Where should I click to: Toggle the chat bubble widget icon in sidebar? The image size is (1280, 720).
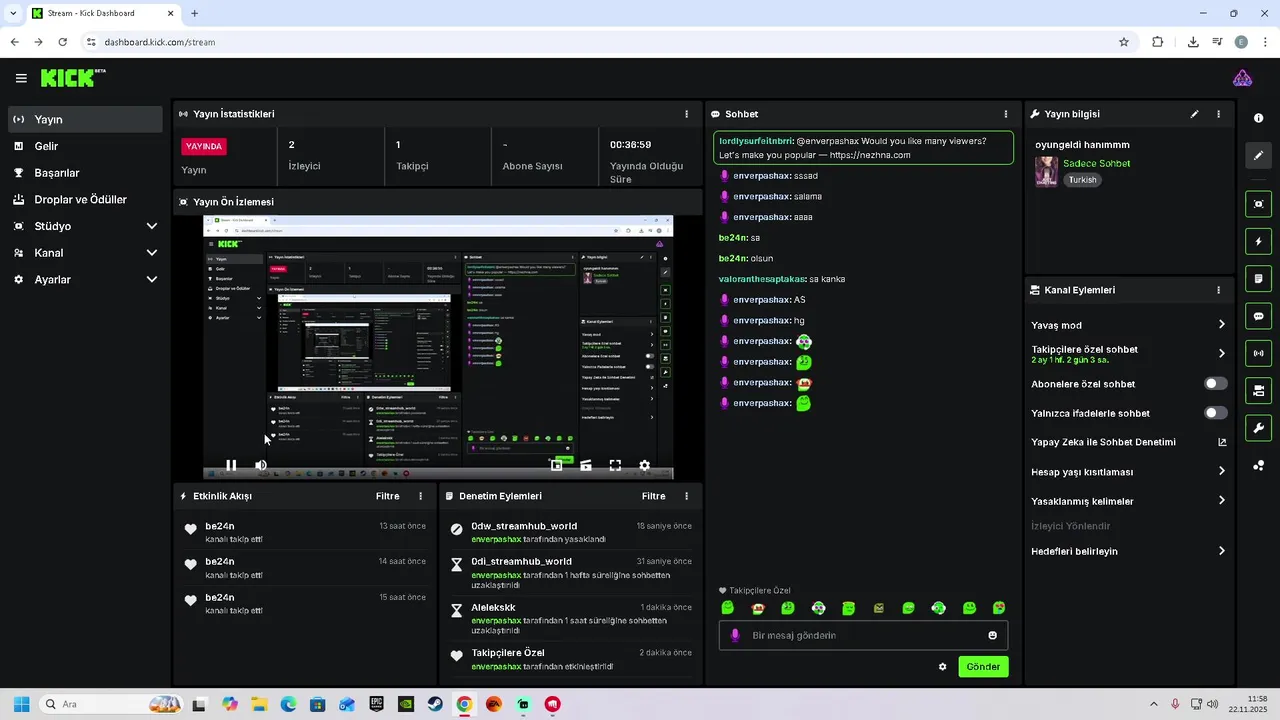(1258, 316)
